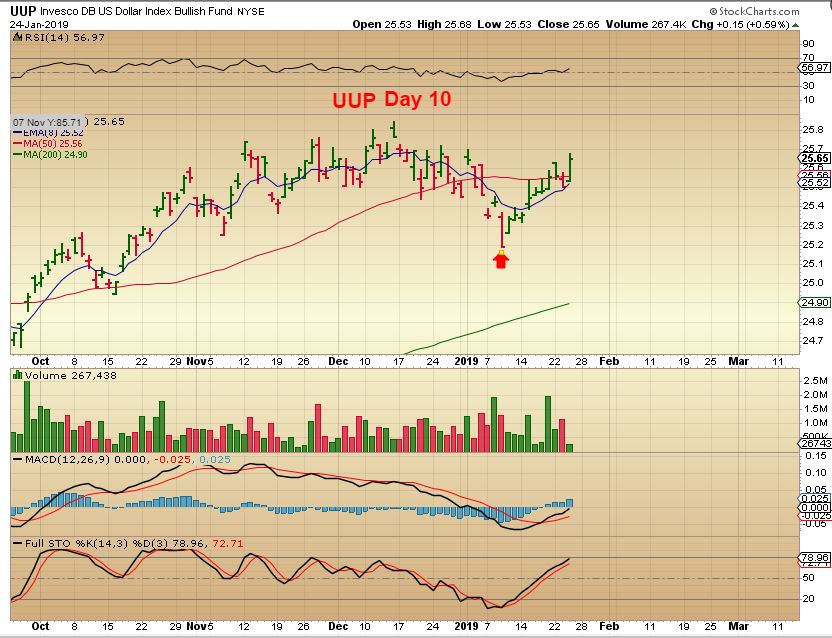
Task: Click the Oct label on the bottom stochastic date axis
Action: (40, 626)
